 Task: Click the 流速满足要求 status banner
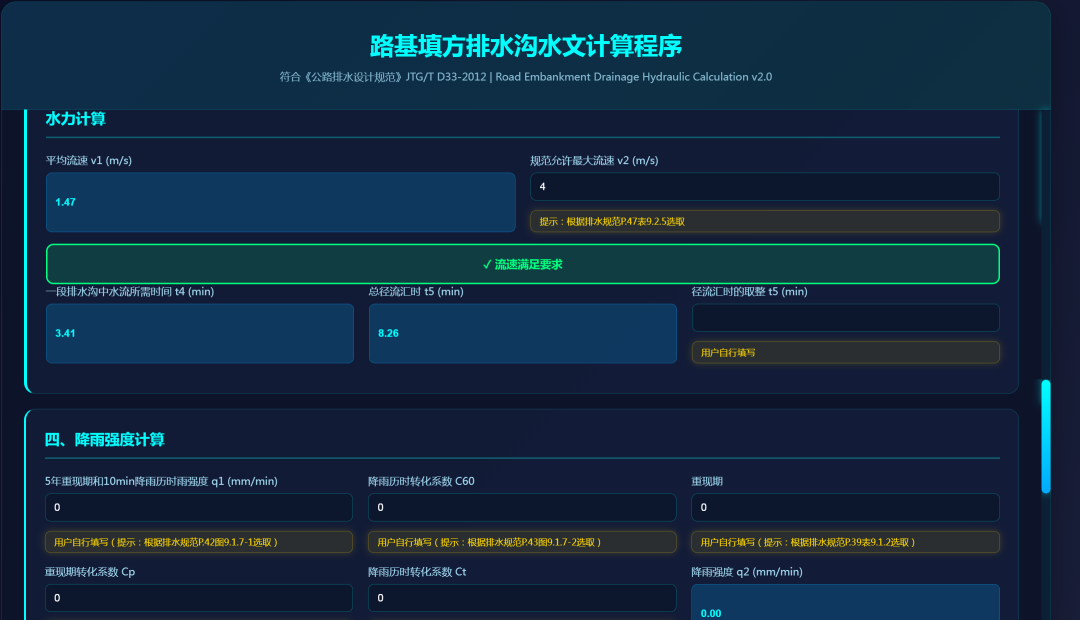(x=522, y=264)
